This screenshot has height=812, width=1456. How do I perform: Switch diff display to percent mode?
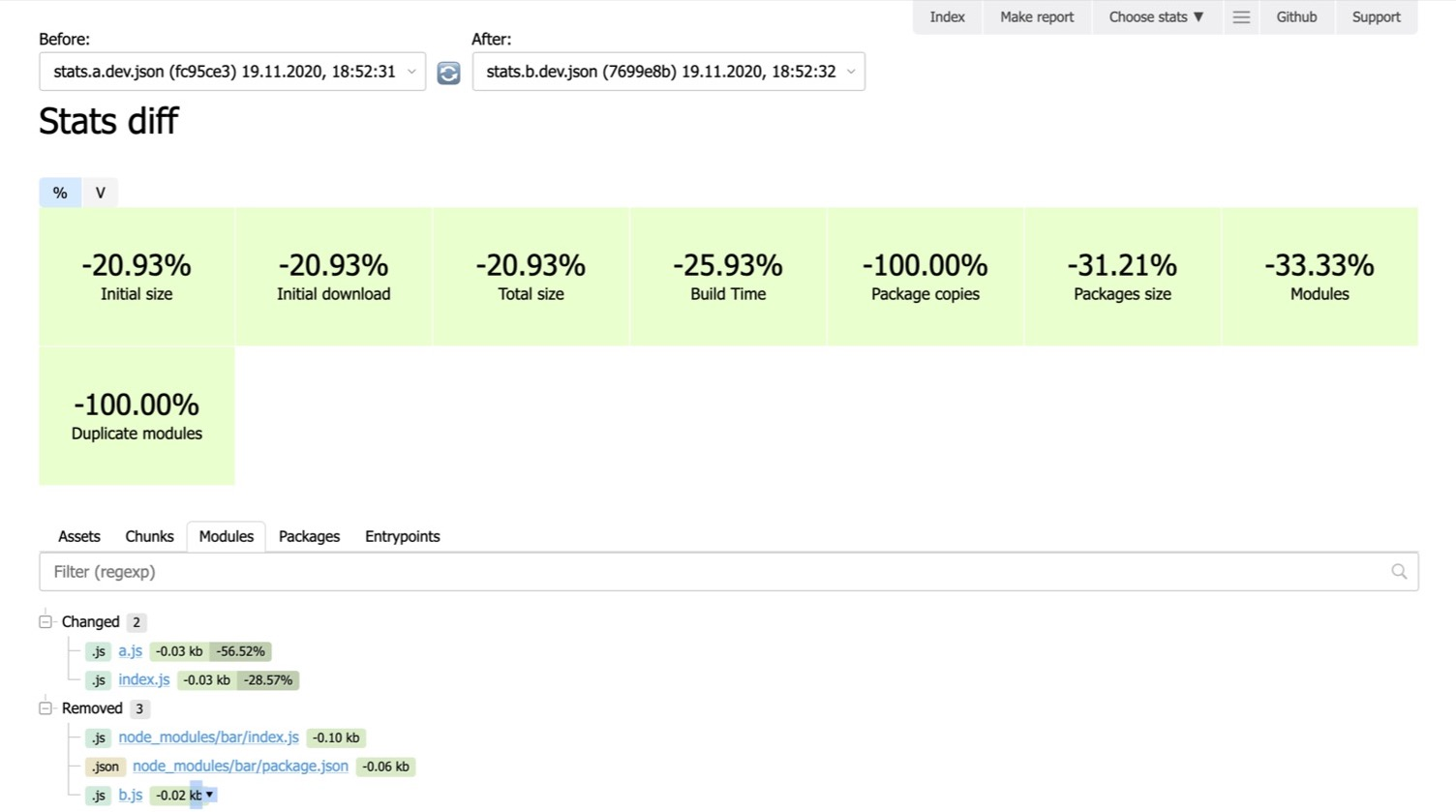[60, 193]
